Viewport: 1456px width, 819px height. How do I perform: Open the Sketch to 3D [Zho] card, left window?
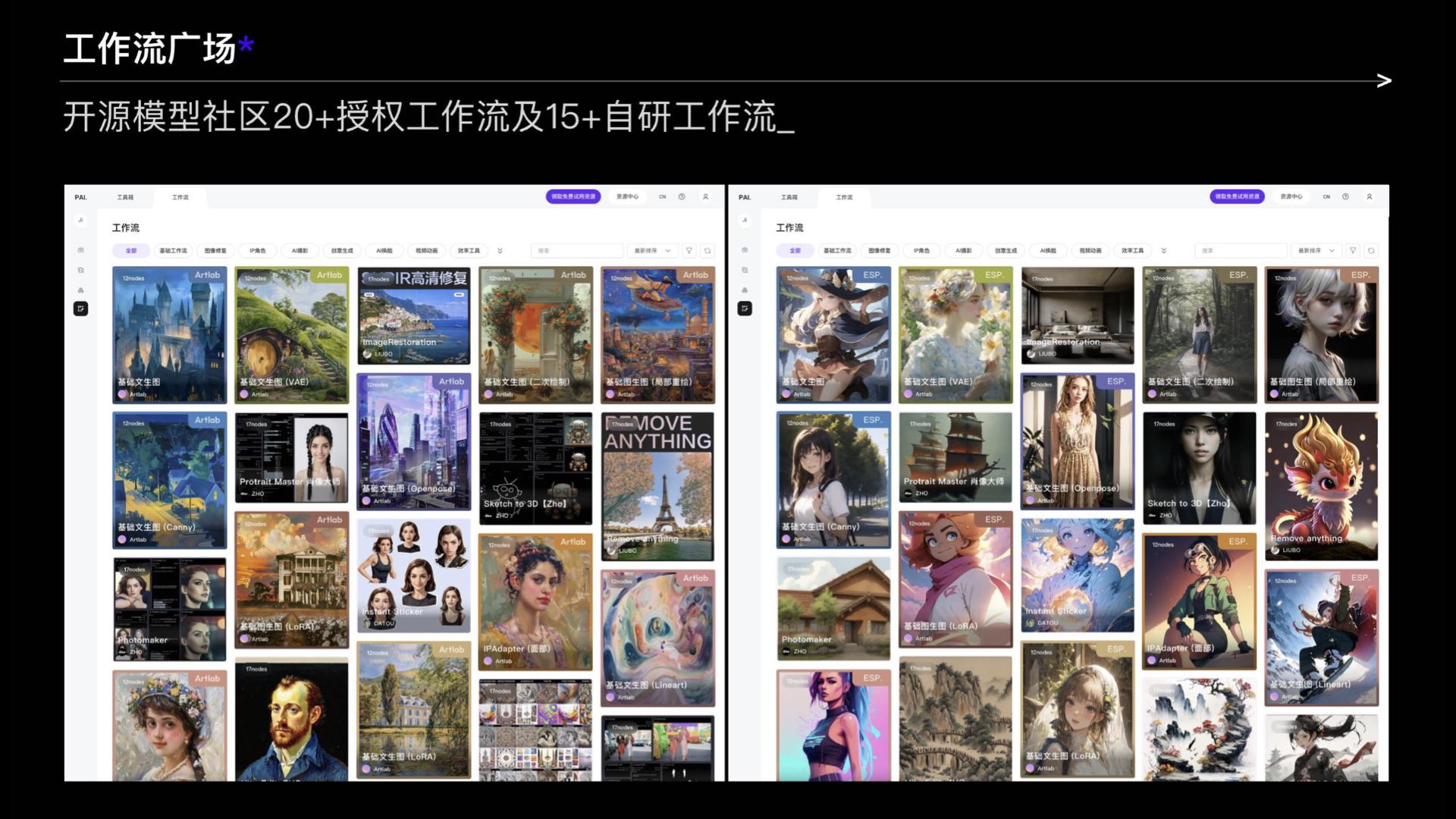(535, 469)
